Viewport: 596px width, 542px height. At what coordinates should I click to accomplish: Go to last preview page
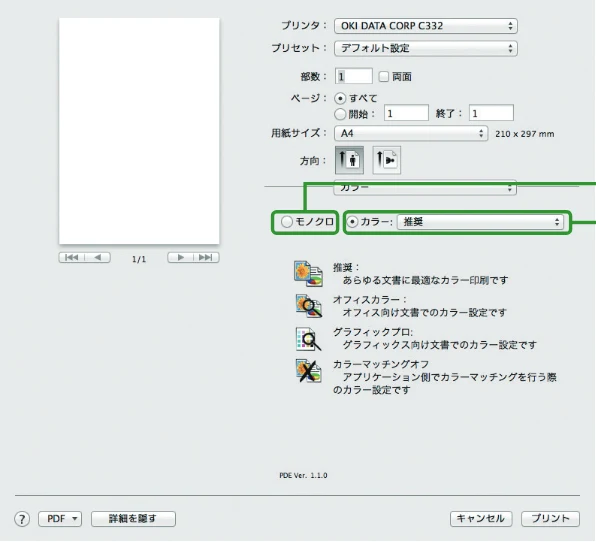tap(206, 257)
